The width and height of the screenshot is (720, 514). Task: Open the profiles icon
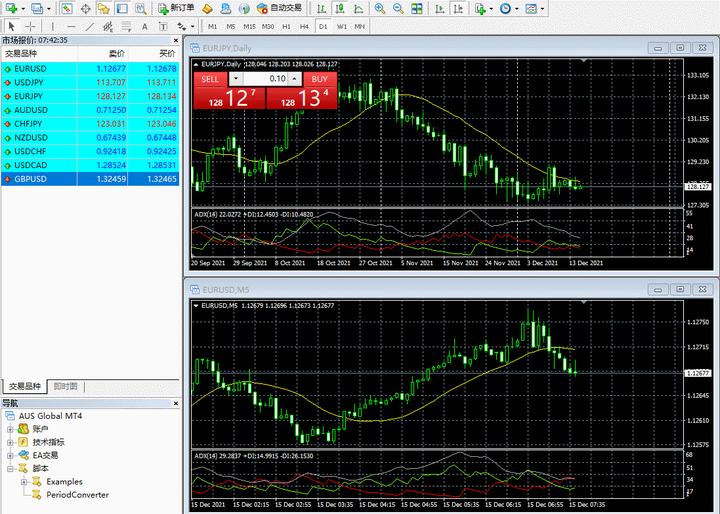(37, 8)
